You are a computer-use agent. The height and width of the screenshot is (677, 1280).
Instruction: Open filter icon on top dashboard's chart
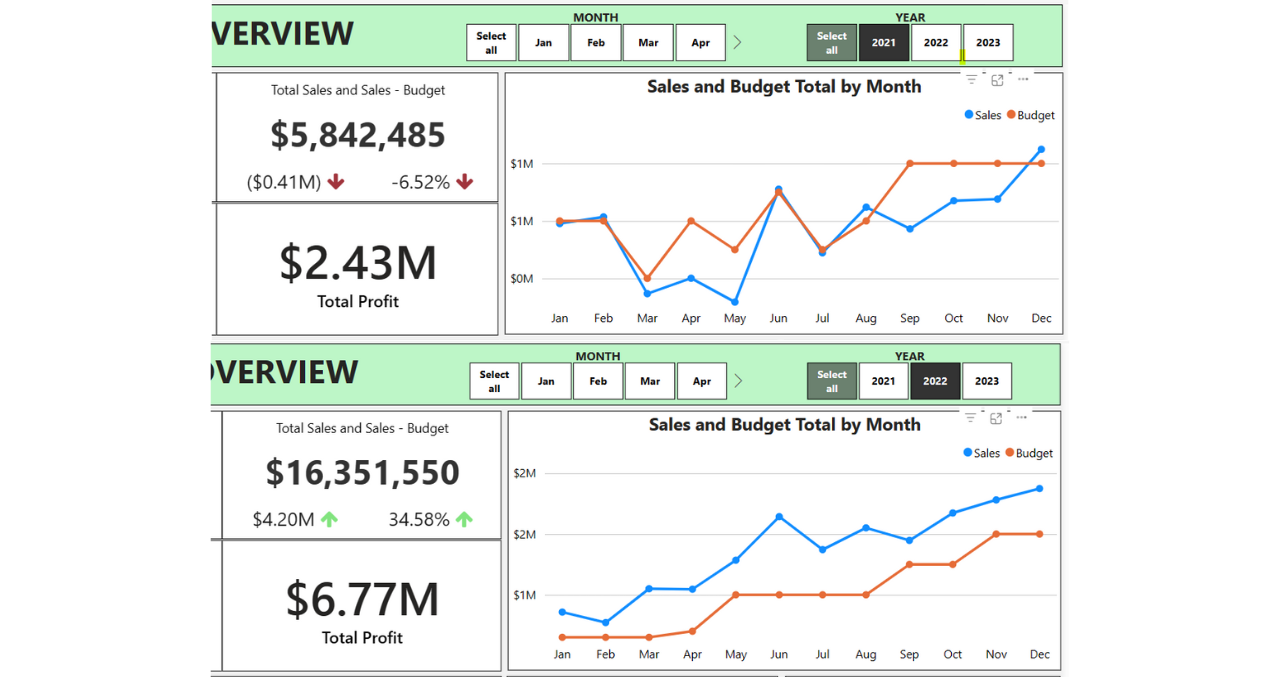click(x=971, y=80)
